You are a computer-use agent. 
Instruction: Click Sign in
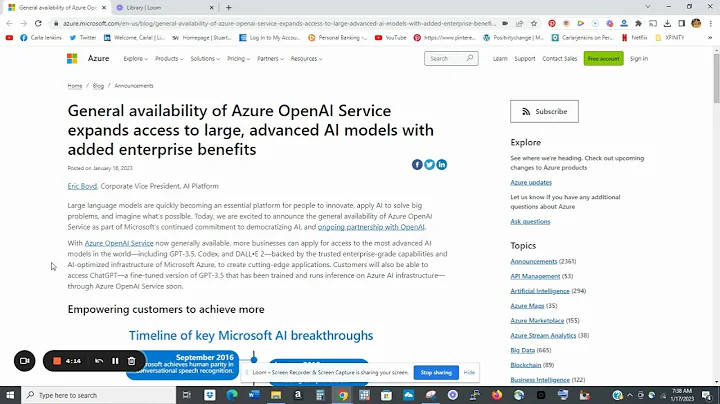coord(639,59)
